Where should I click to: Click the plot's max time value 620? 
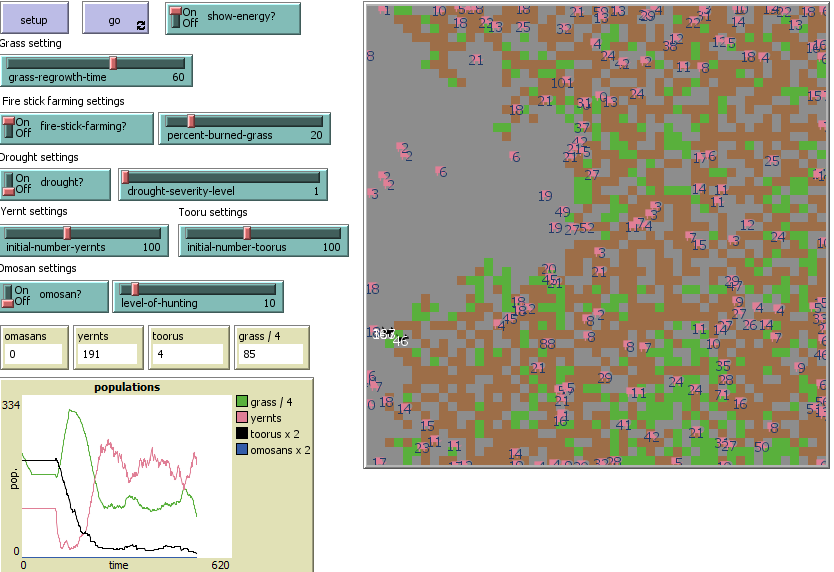(x=220, y=565)
